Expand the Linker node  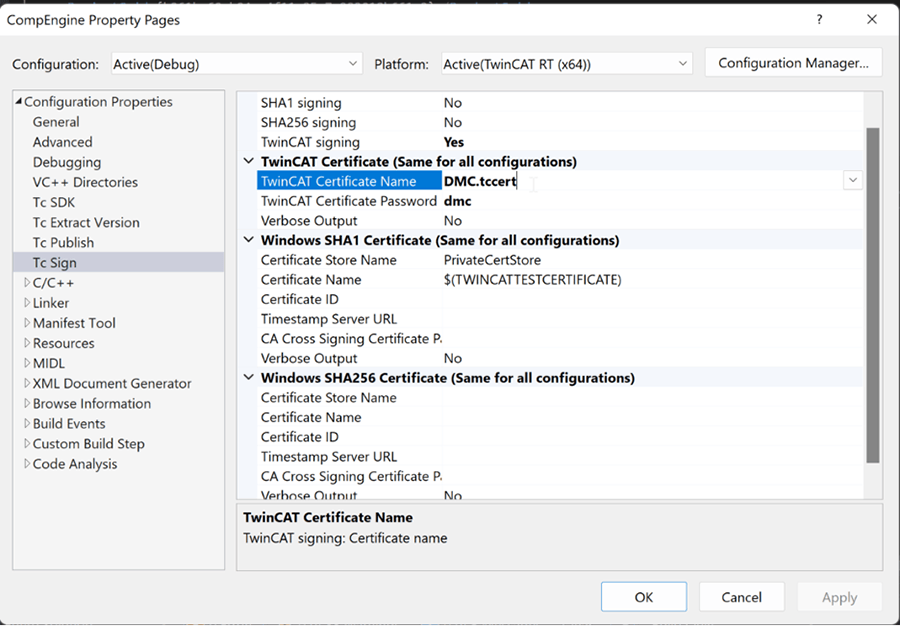pyautogui.click(x=26, y=302)
